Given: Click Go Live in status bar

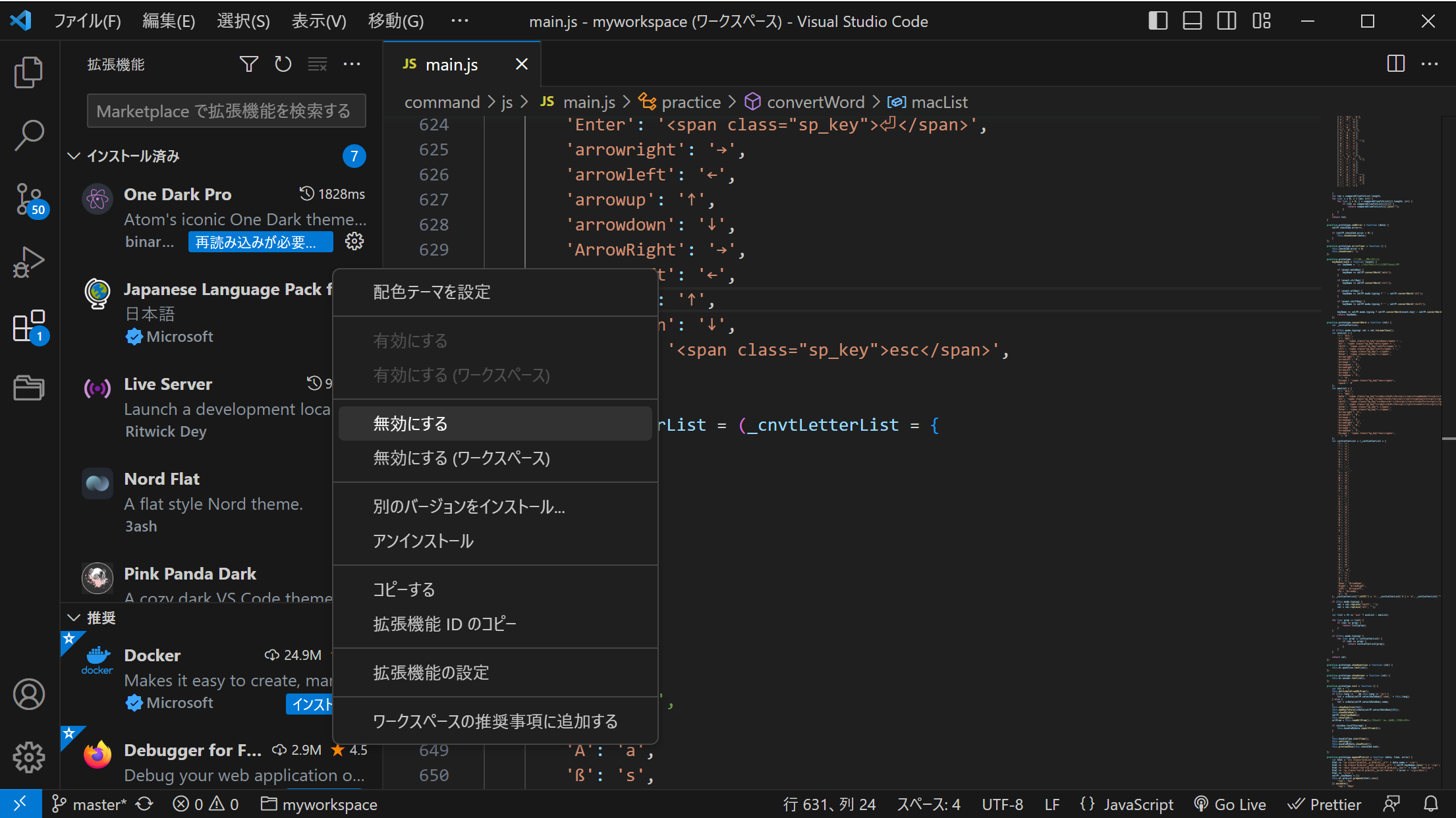Looking at the screenshot, I should coord(1229,804).
